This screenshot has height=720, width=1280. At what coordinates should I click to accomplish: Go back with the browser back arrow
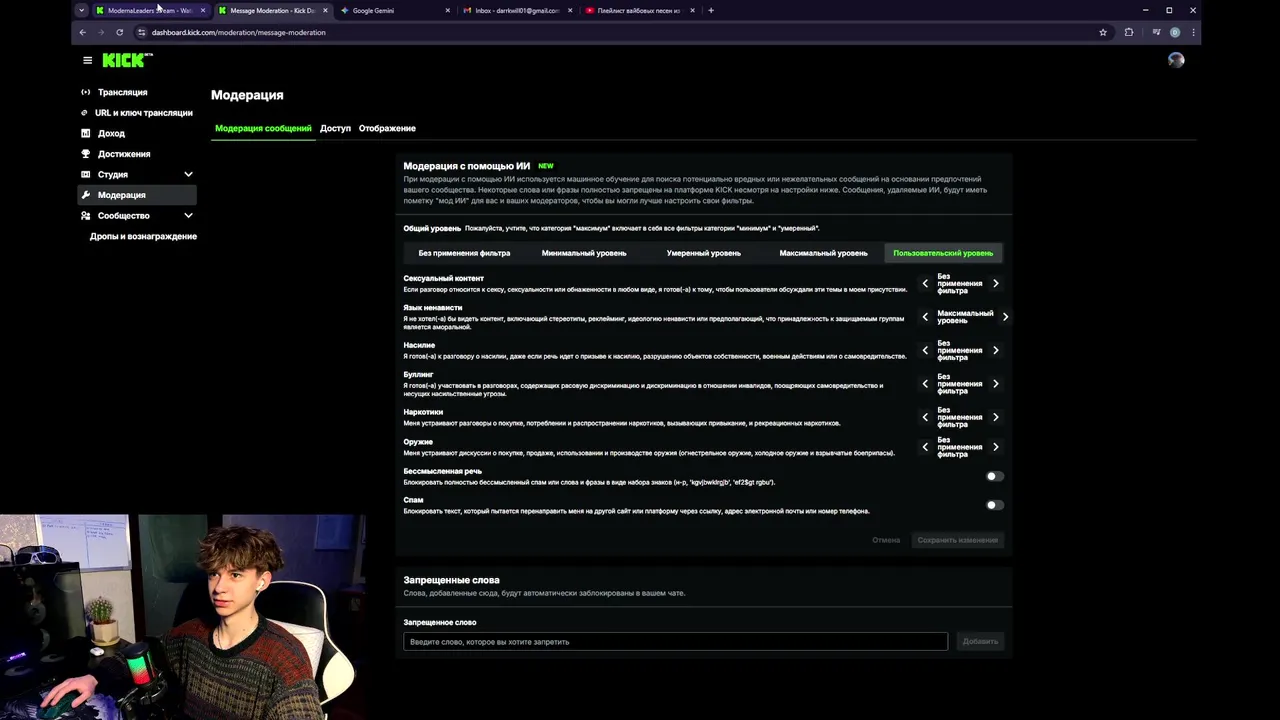coord(82,32)
